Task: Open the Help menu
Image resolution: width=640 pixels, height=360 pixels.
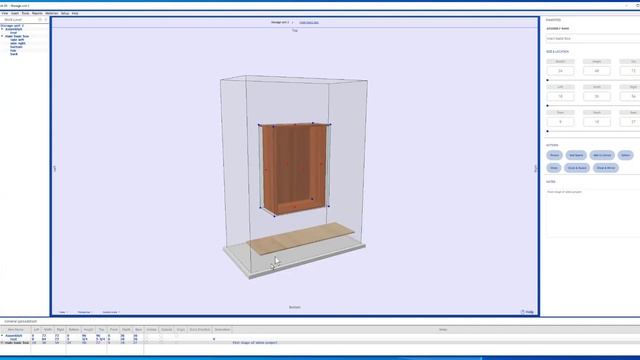Action: point(75,13)
